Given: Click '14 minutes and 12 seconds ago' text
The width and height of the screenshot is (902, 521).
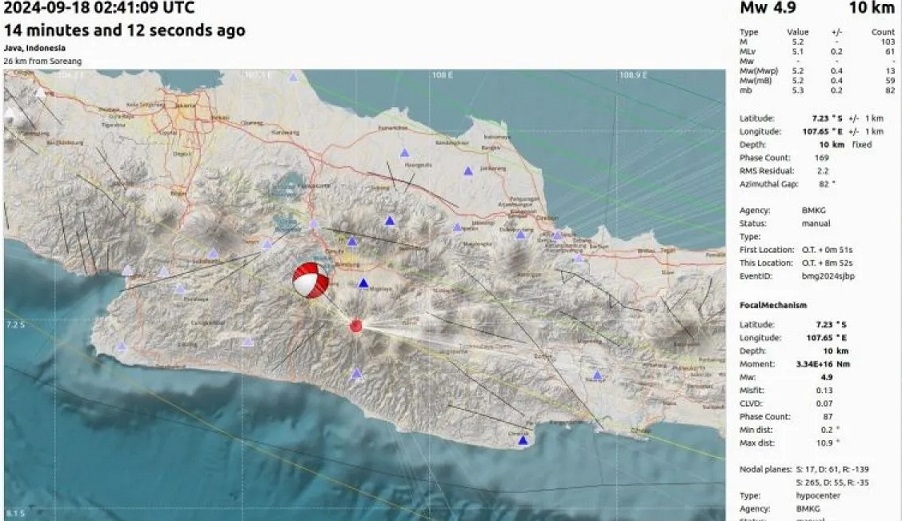Looking at the screenshot, I should tap(124, 30).
